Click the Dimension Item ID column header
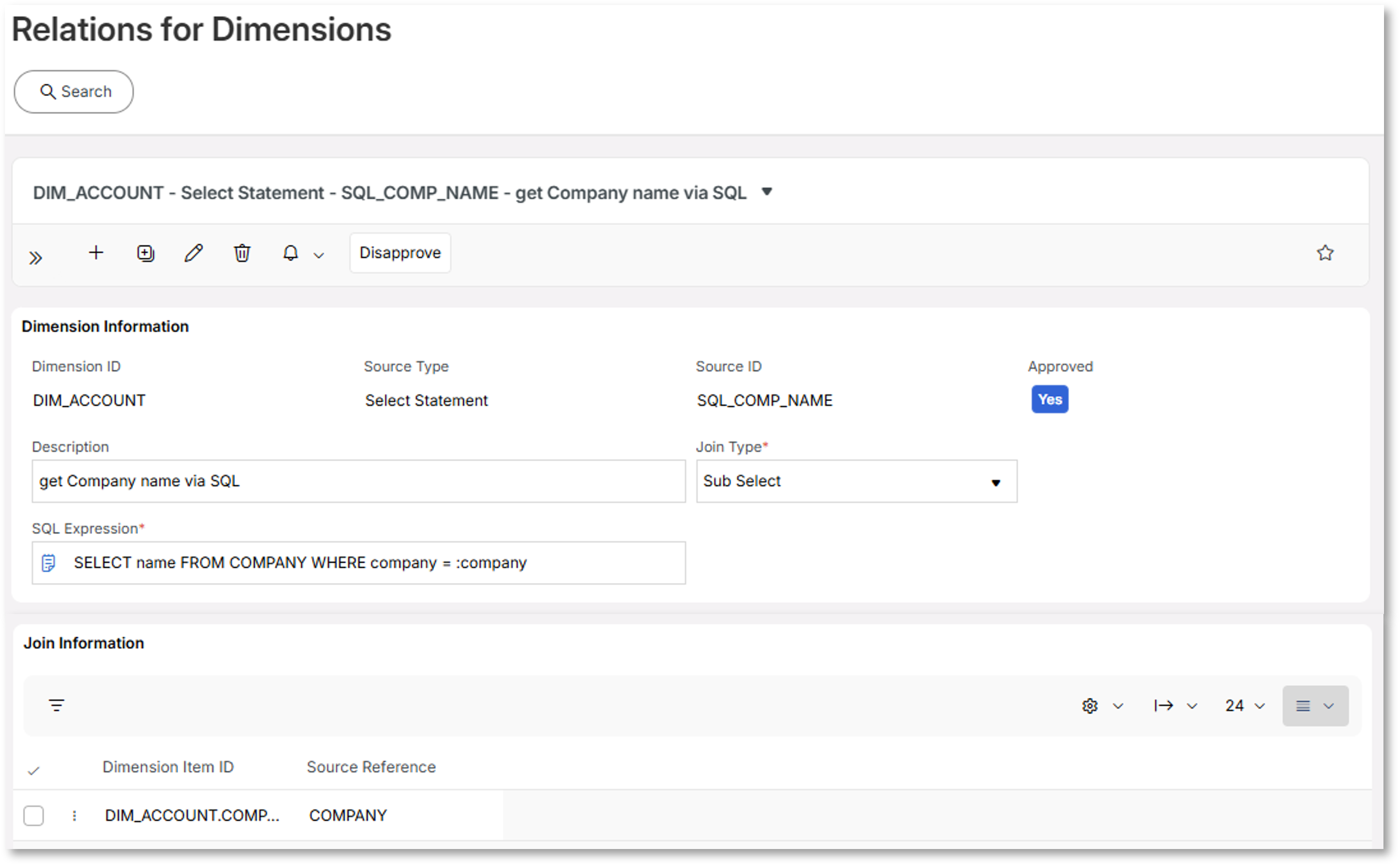 click(168, 767)
